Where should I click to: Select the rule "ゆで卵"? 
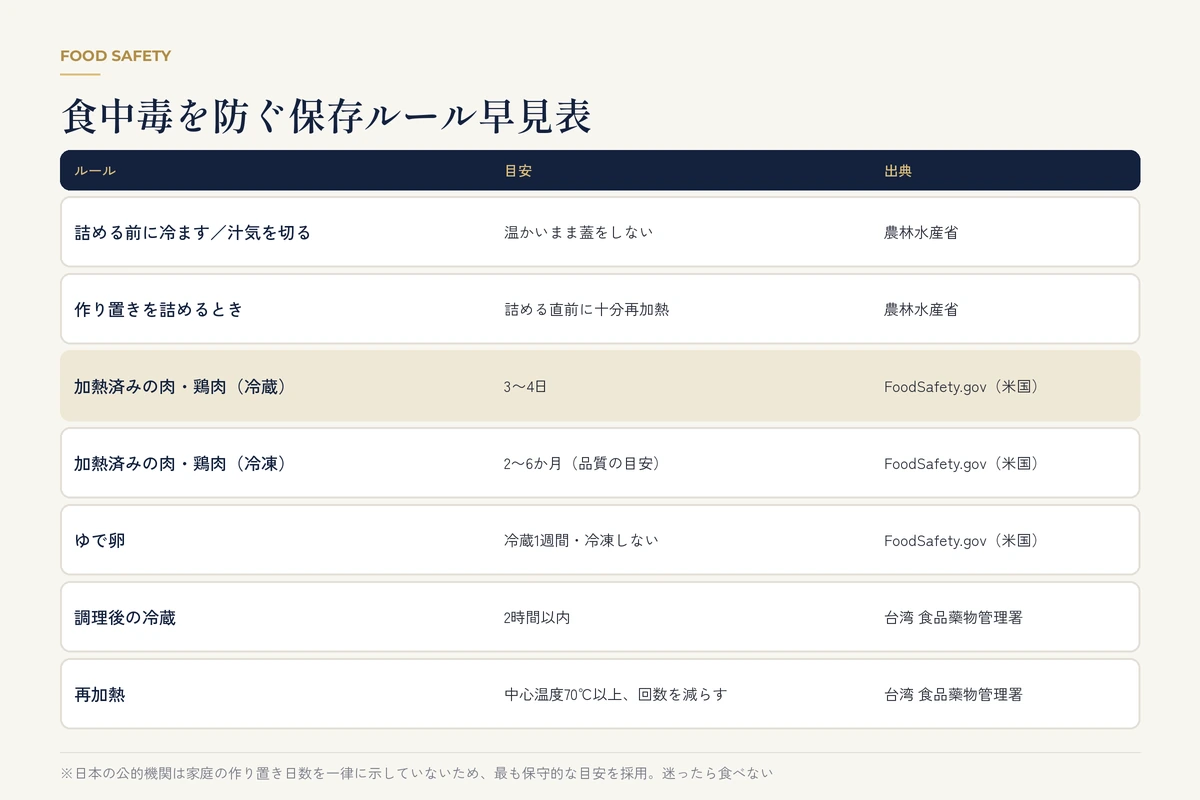coord(99,540)
